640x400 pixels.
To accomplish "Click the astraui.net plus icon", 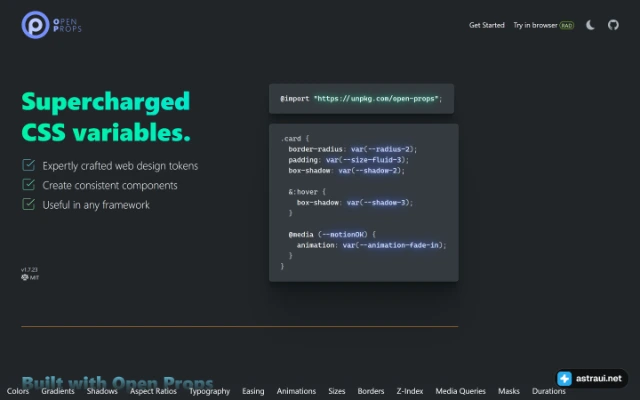I will (564, 378).
